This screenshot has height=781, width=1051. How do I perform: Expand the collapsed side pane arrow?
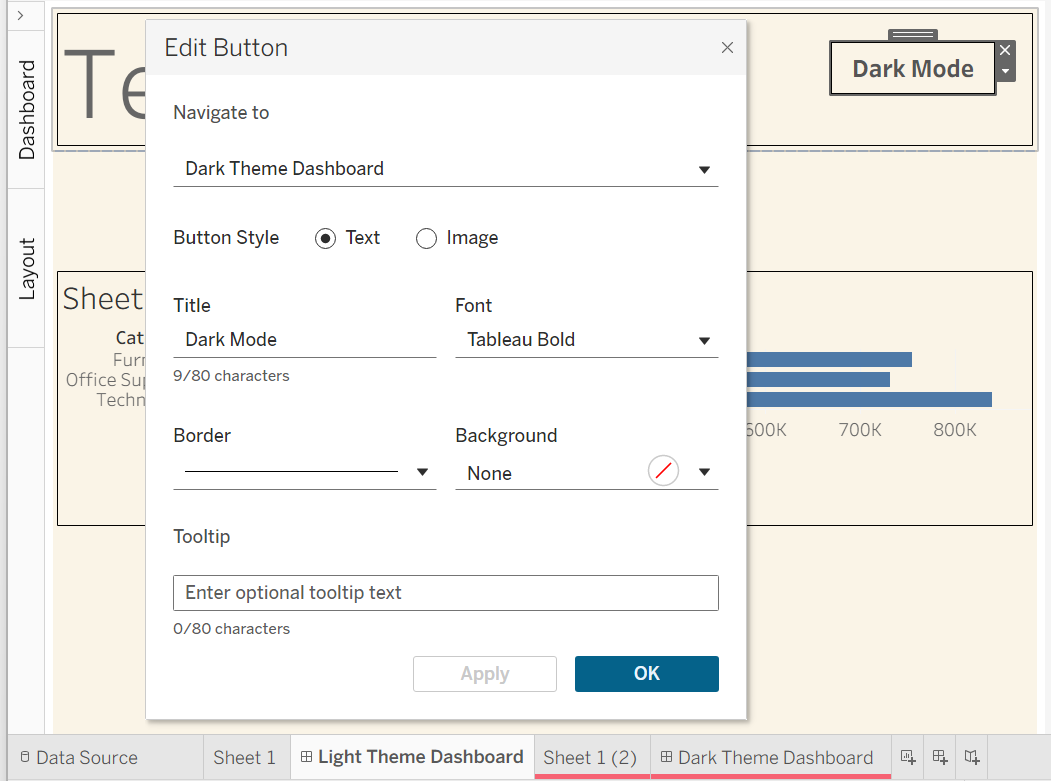click(x=21, y=15)
